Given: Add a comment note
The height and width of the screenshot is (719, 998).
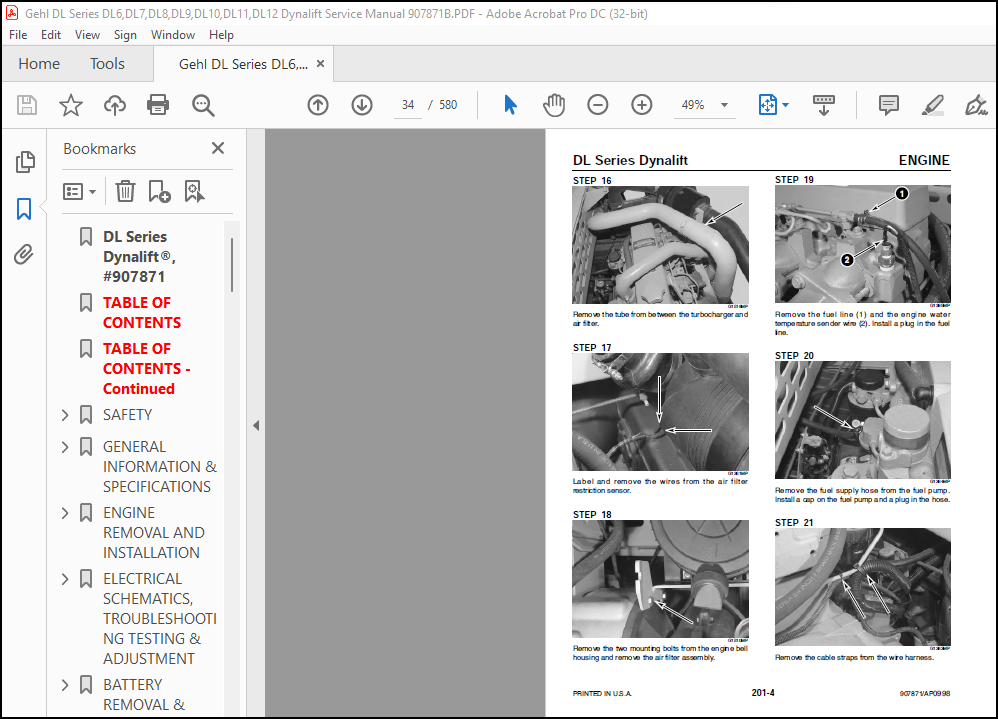Looking at the screenshot, I should tap(888, 104).
